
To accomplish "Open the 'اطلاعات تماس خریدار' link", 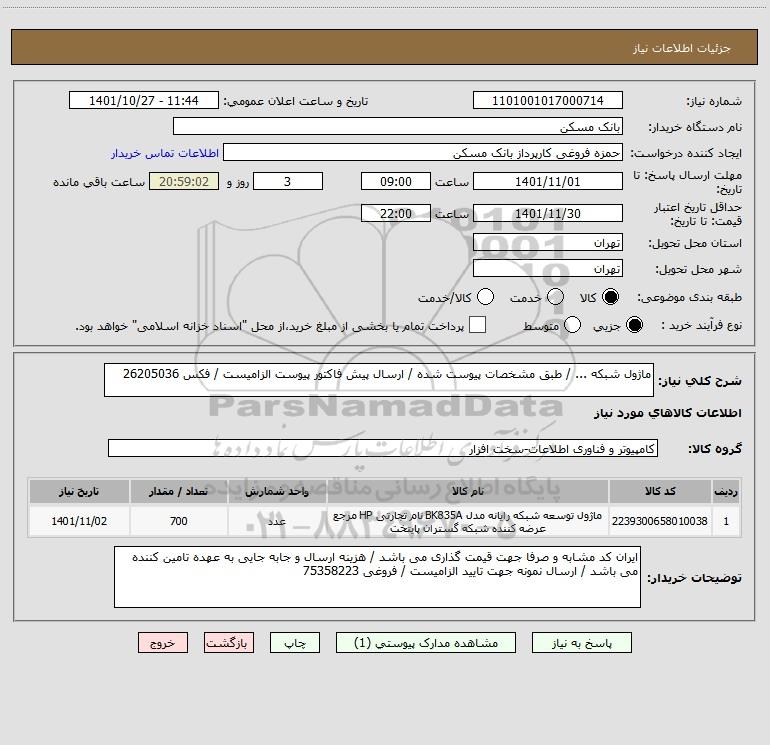I will click(161, 154).
